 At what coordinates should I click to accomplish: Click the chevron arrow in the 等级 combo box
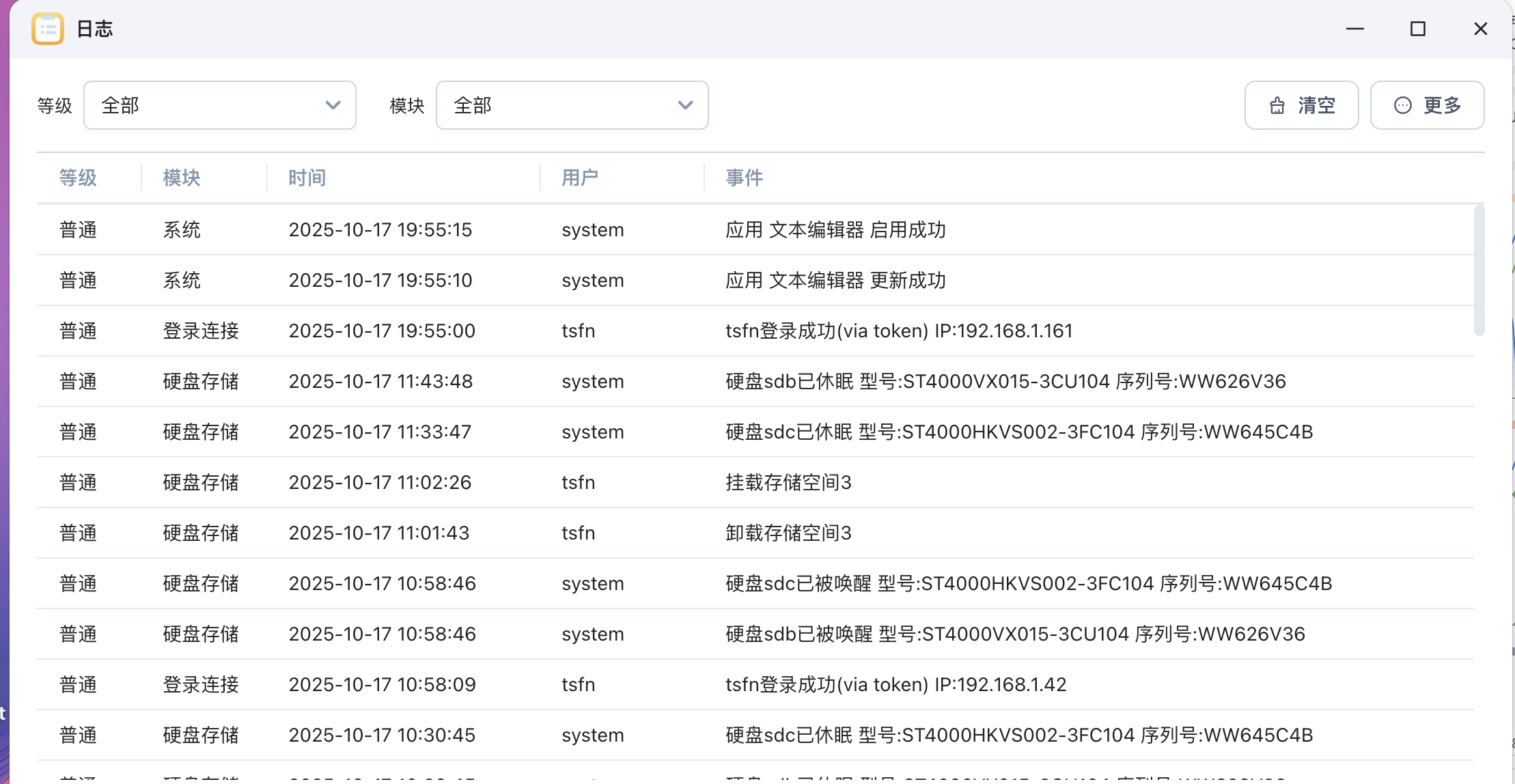coord(333,105)
